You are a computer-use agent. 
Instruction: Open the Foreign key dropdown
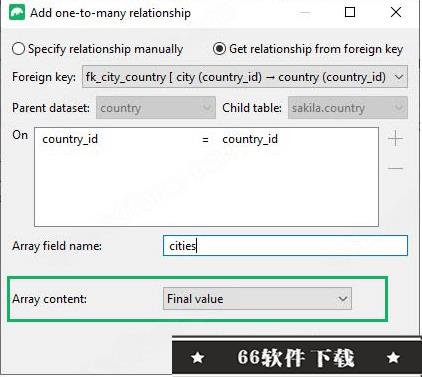[x=245, y=77]
